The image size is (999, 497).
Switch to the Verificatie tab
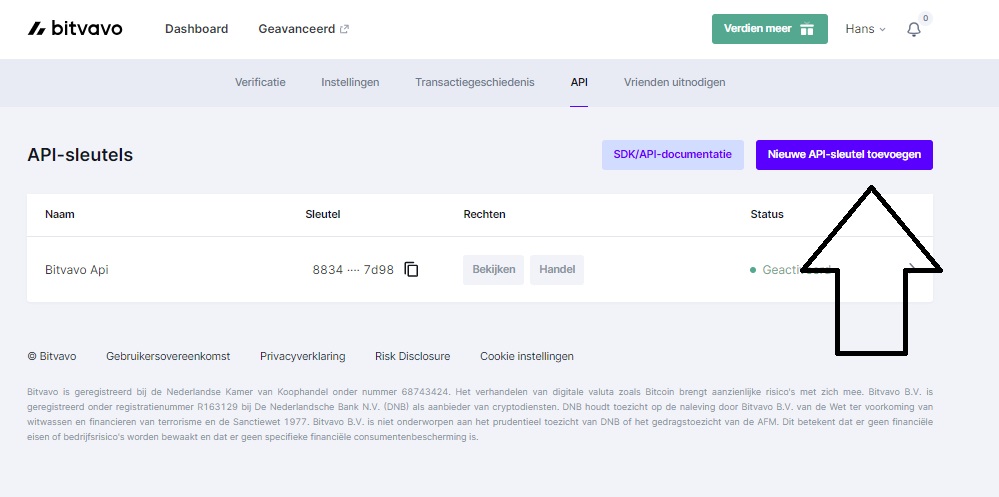tap(260, 82)
